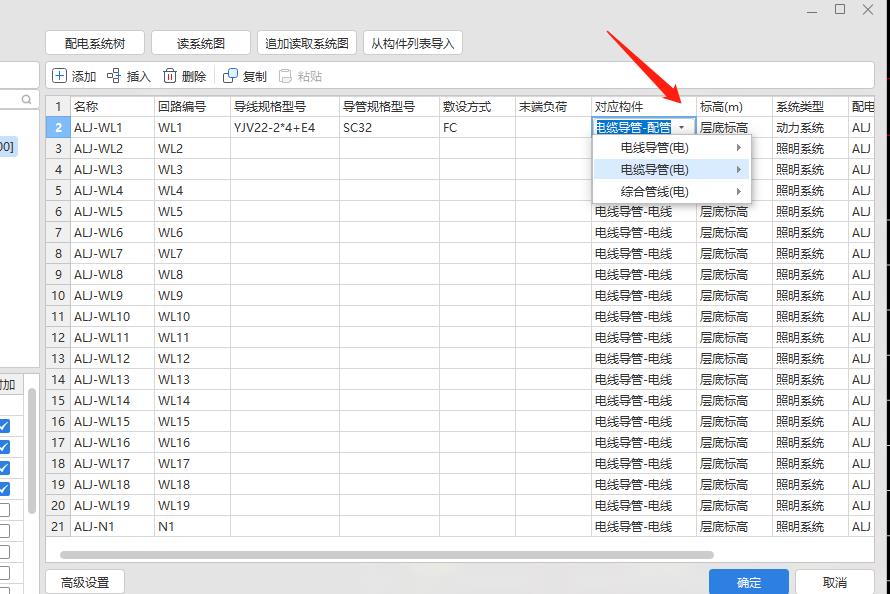Click the 删除 trash icon
890x594 pixels.
170,76
